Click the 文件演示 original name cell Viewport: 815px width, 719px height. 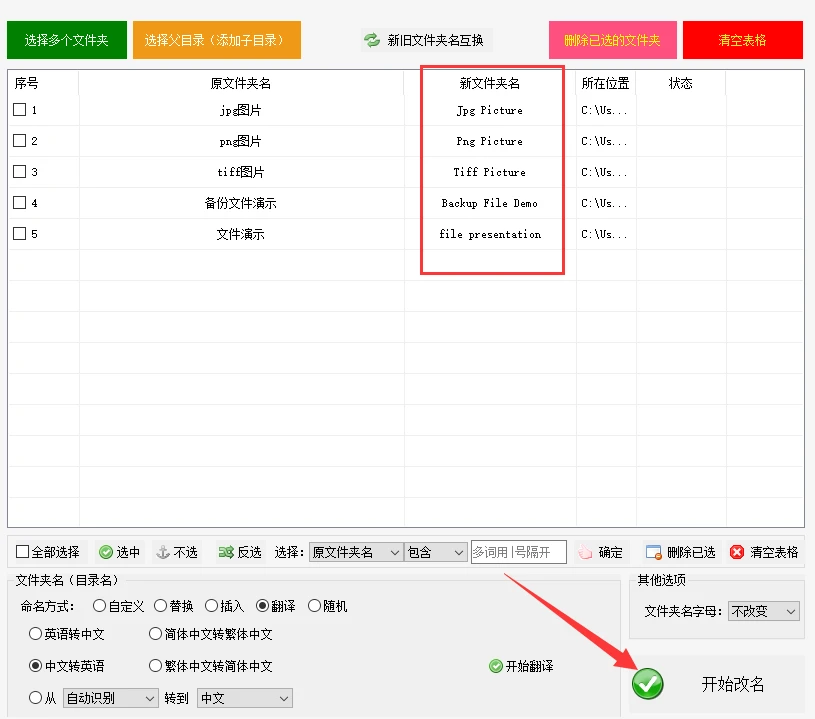pyautogui.click(x=241, y=234)
